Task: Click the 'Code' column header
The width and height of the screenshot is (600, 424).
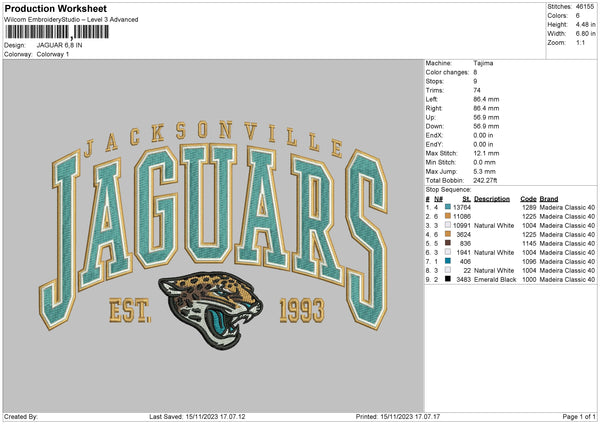Action: 528,199
